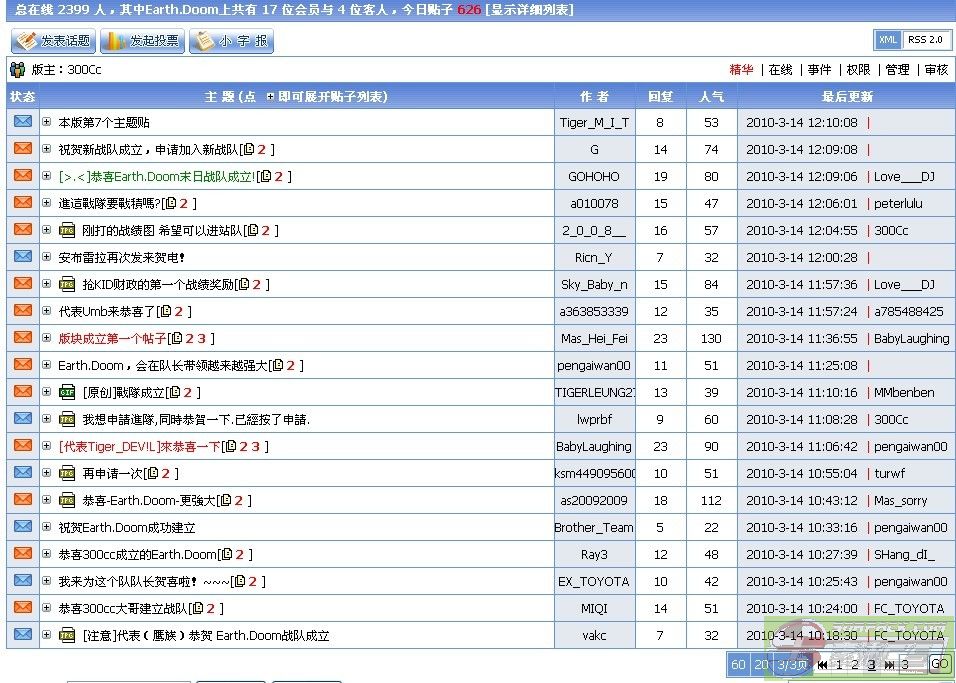Open the 小字报 bulletin button
Viewport: 956px width, 683px height.
pos(231,41)
